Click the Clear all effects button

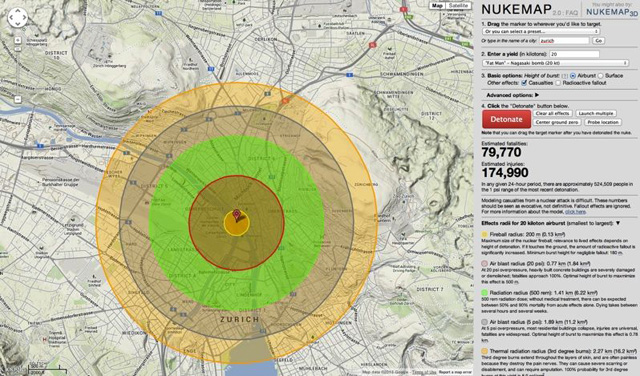(553, 113)
